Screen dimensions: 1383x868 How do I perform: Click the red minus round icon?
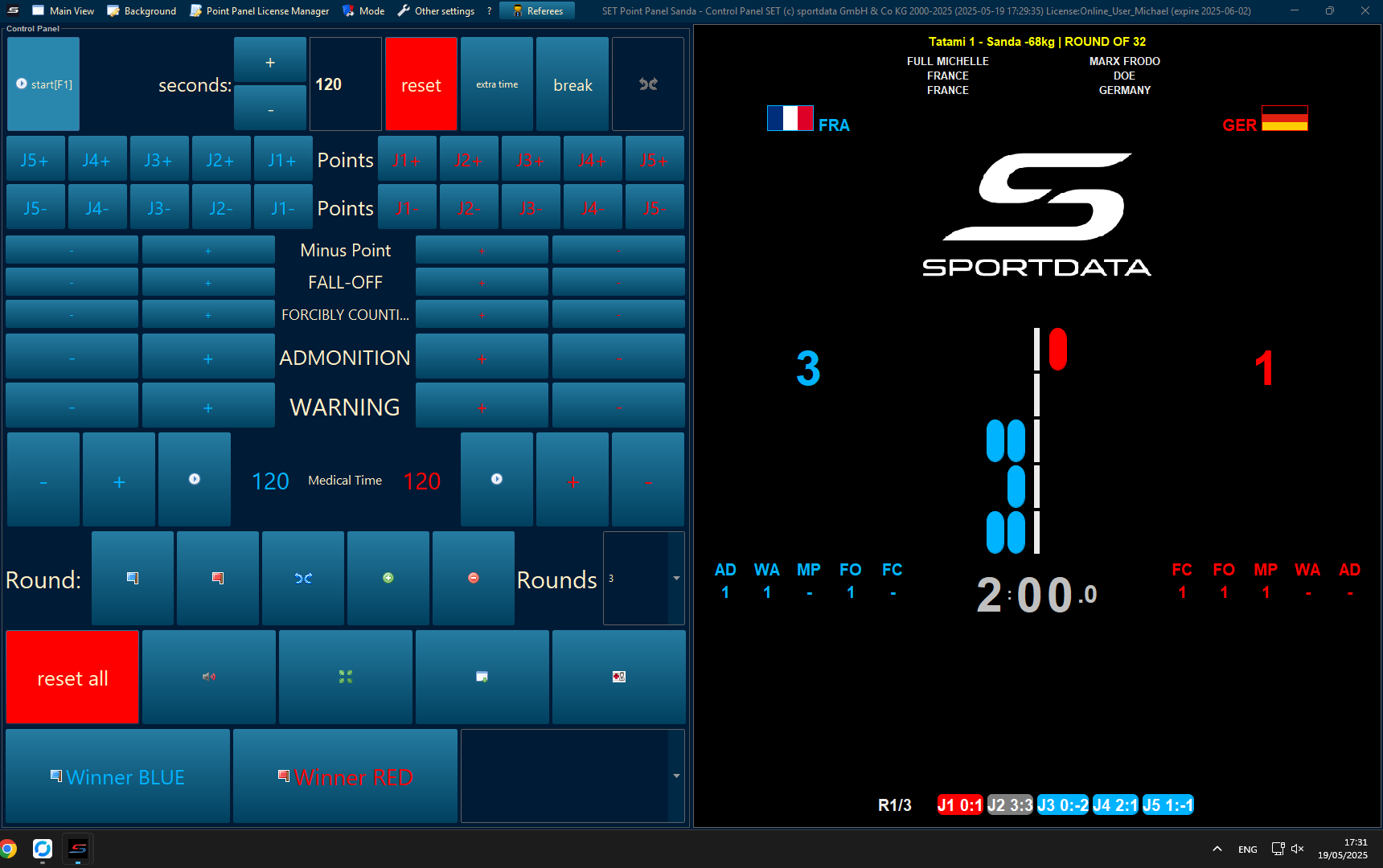[x=474, y=578]
